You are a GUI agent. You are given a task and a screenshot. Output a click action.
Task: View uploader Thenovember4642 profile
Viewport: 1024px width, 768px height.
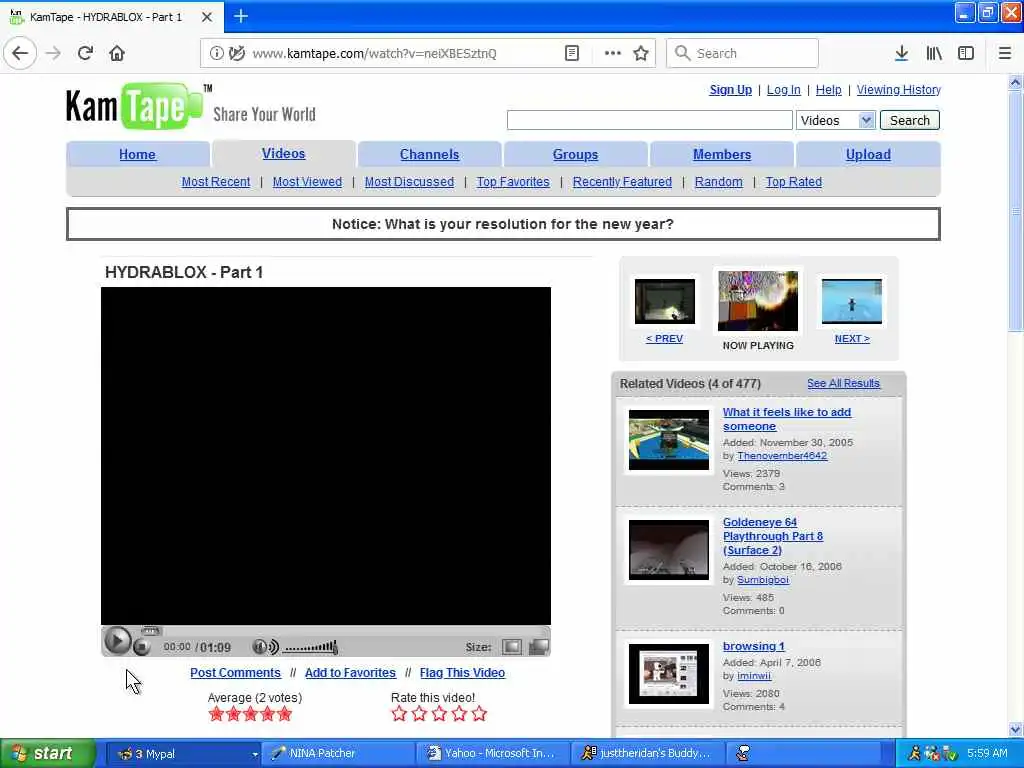click(782, 456)
